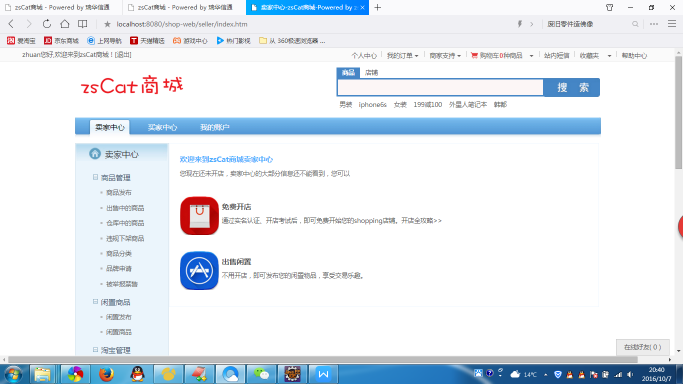Open the browser hamburger menu
This screenshot has height=384, width=683.
point(672,24)
